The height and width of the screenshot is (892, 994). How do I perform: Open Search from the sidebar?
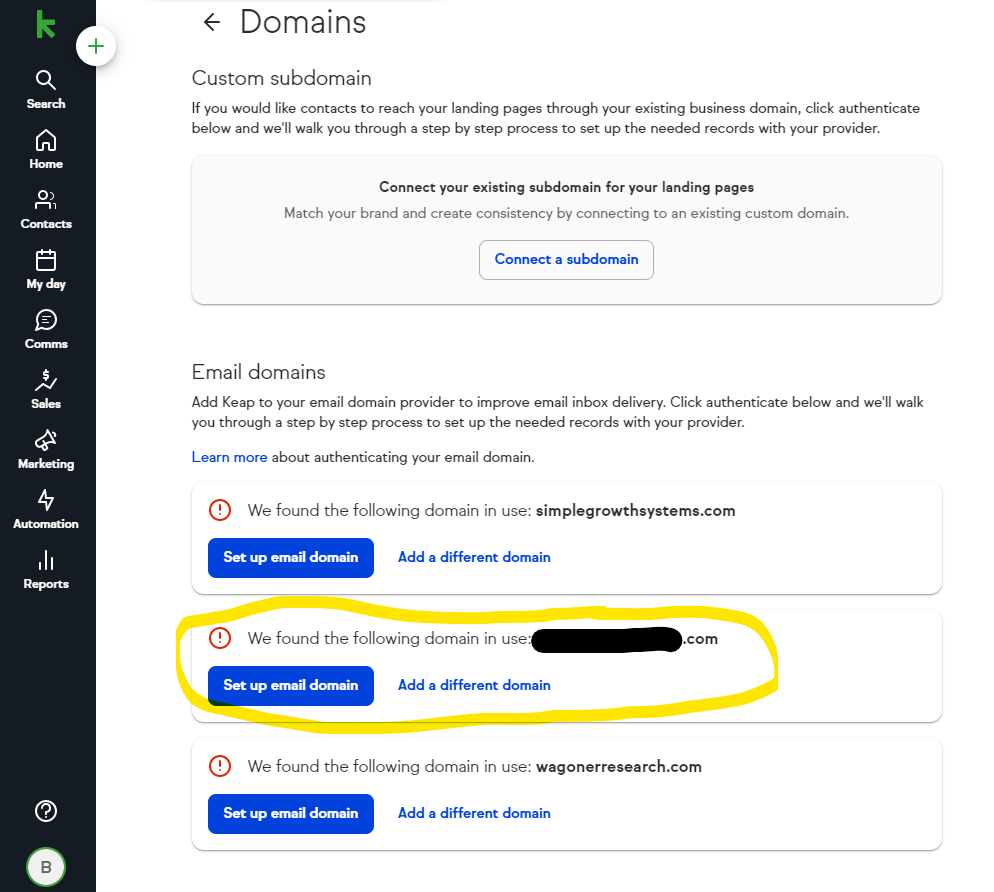(x=46, y=89)
